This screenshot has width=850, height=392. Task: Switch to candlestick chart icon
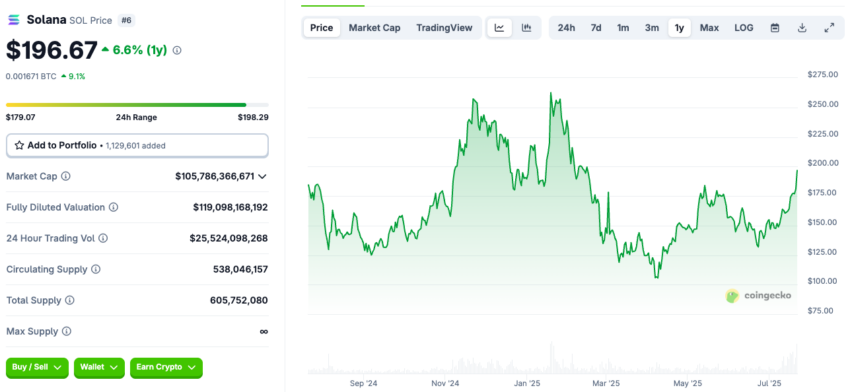pyautogui.click(x=526, y=28)
